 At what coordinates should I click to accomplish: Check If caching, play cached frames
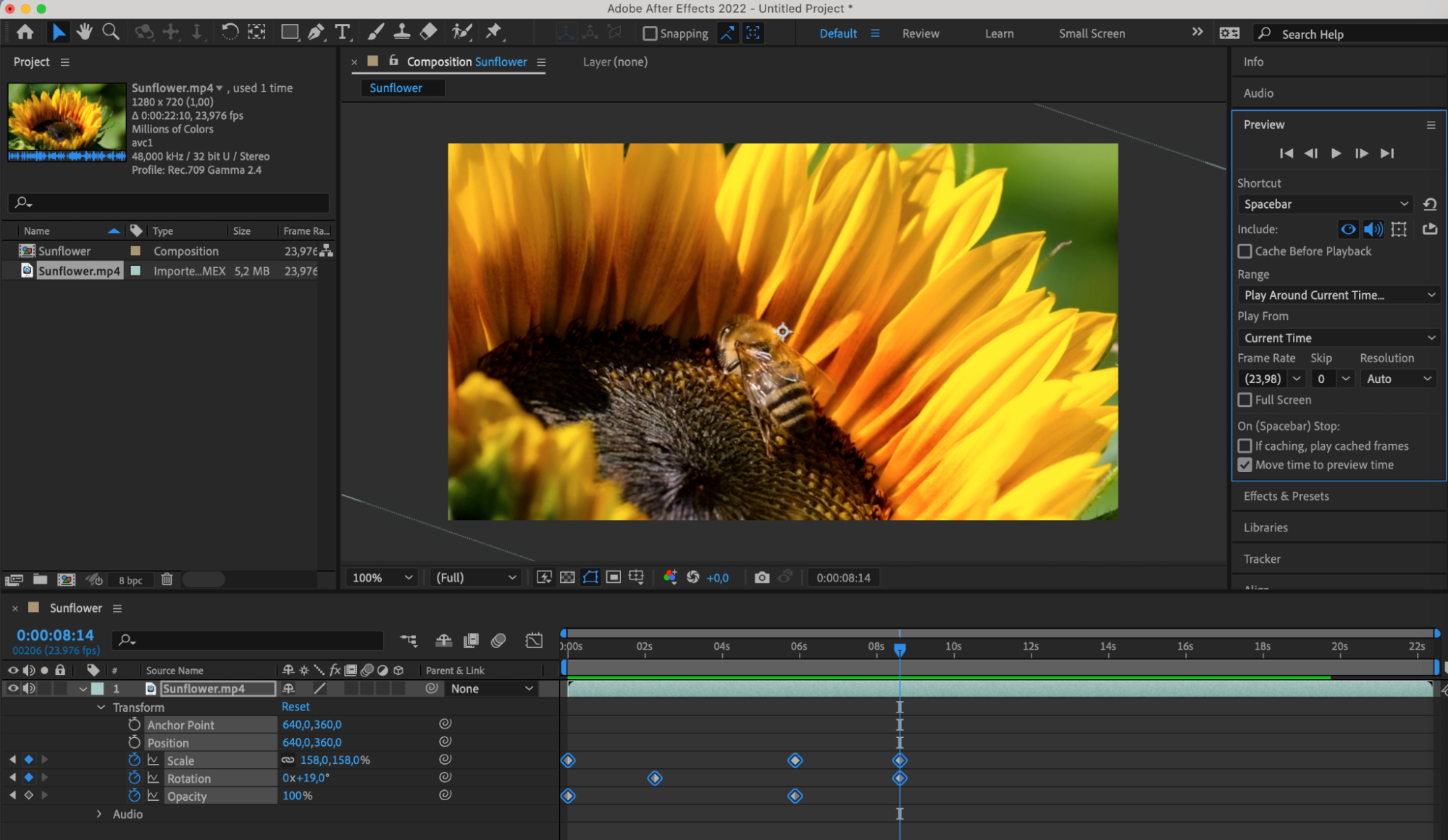pos(1244,446)
